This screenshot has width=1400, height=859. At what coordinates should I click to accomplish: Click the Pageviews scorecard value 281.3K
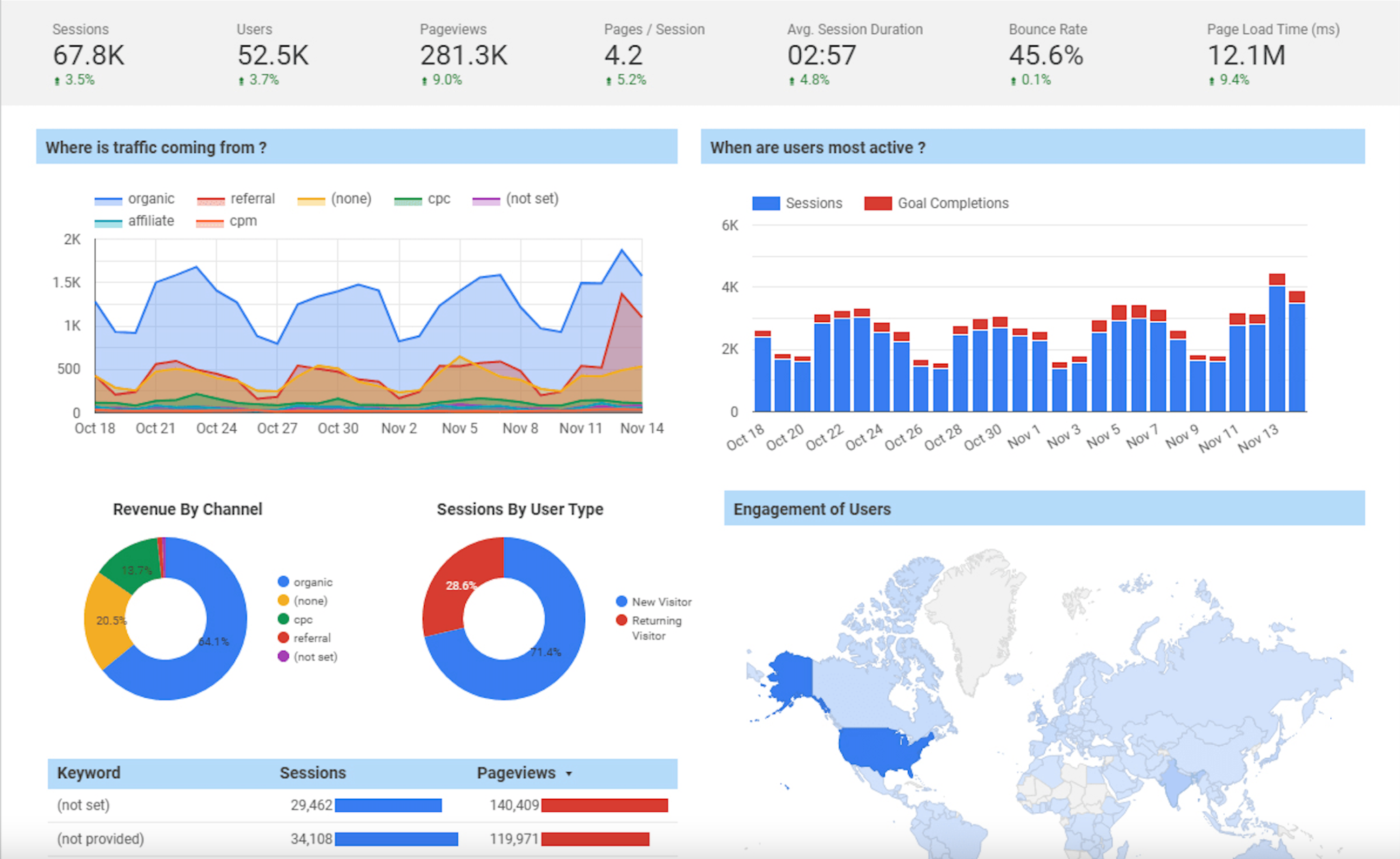pyautogui.click(x=463, y=55)
